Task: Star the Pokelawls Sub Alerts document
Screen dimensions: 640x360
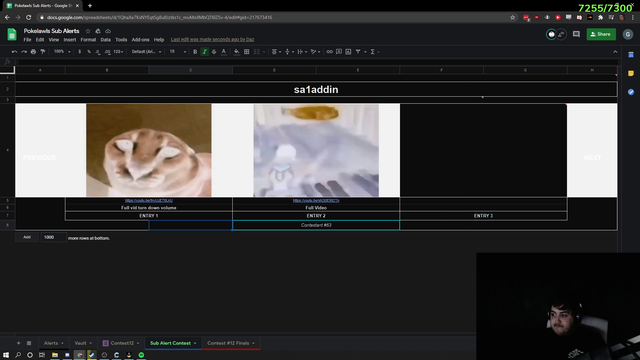Action: pyautogui.click(x=88, y=31)
